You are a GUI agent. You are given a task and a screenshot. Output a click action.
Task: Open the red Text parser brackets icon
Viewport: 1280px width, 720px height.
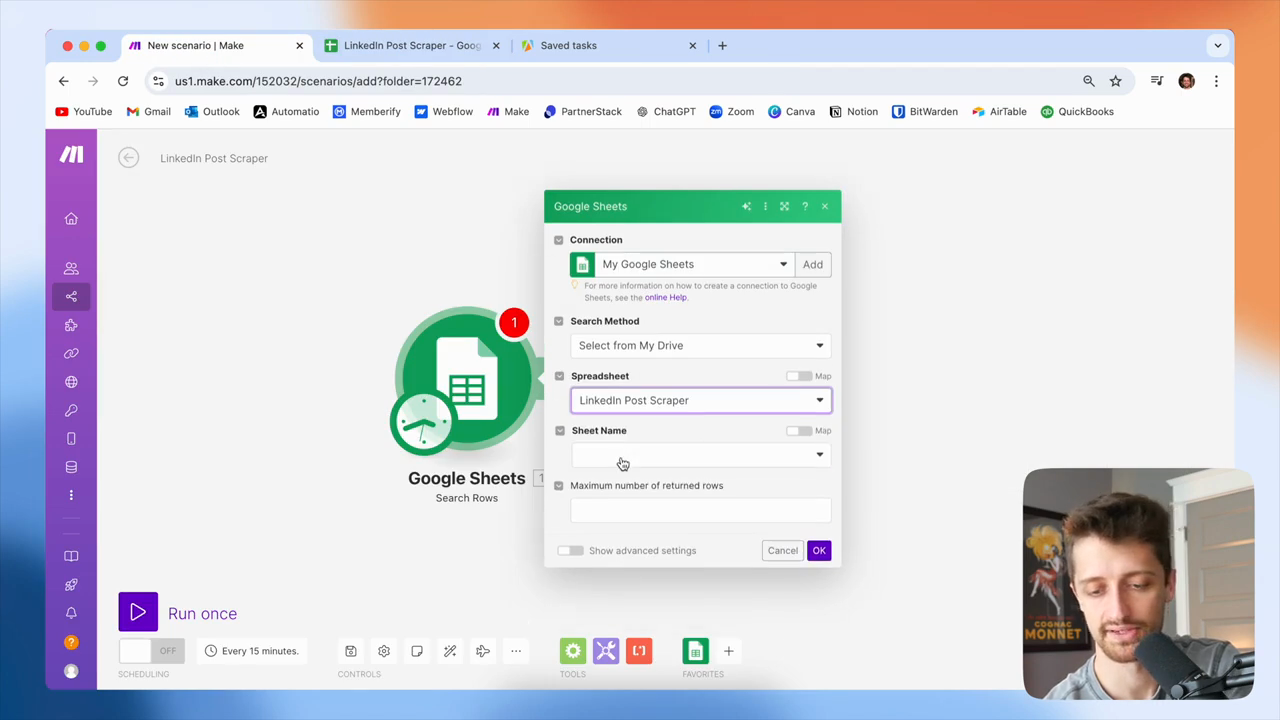[639, 651]
